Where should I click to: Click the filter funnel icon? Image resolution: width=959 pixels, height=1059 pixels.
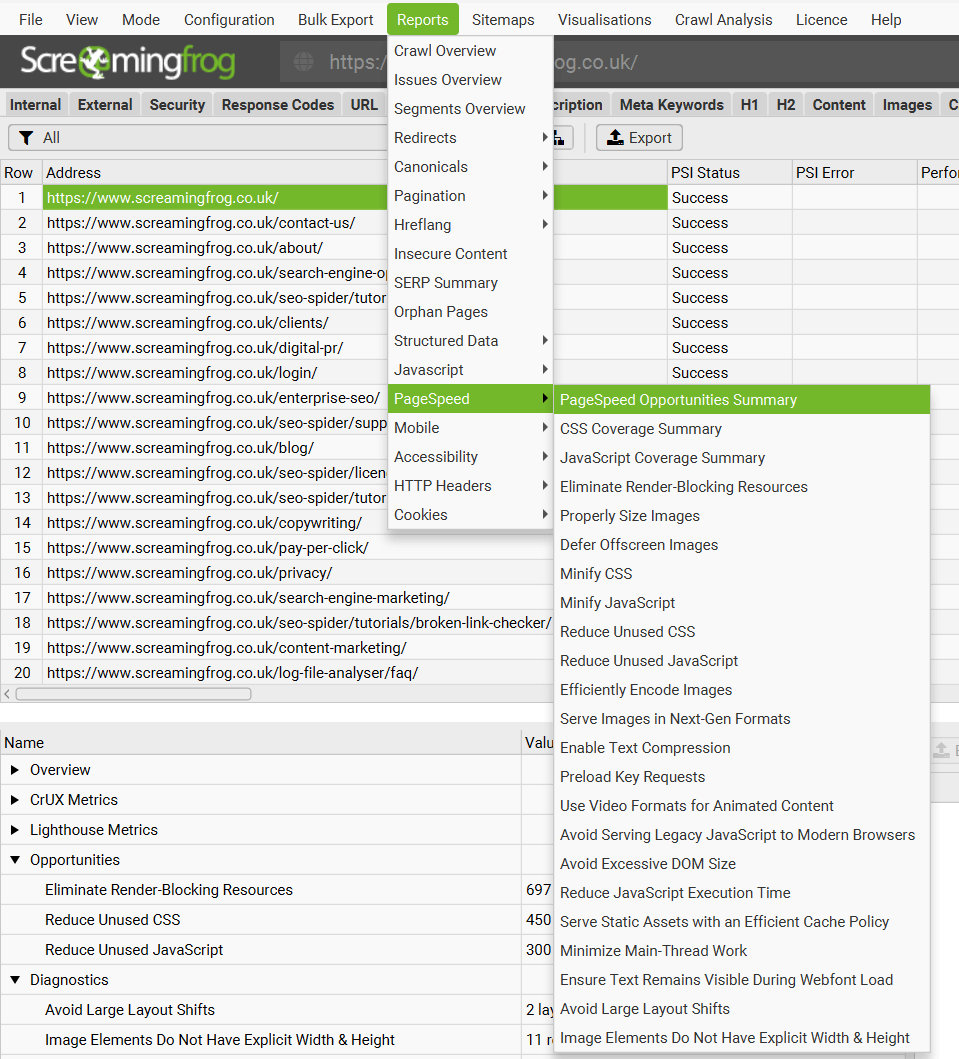pyautogui.click(x=27, y=138)
